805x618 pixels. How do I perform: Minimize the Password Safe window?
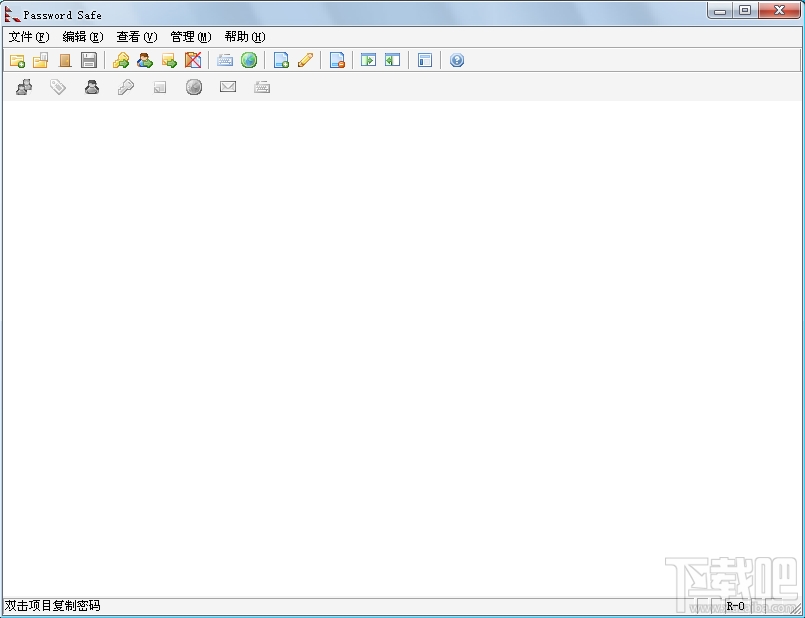[x=720, y=11]
